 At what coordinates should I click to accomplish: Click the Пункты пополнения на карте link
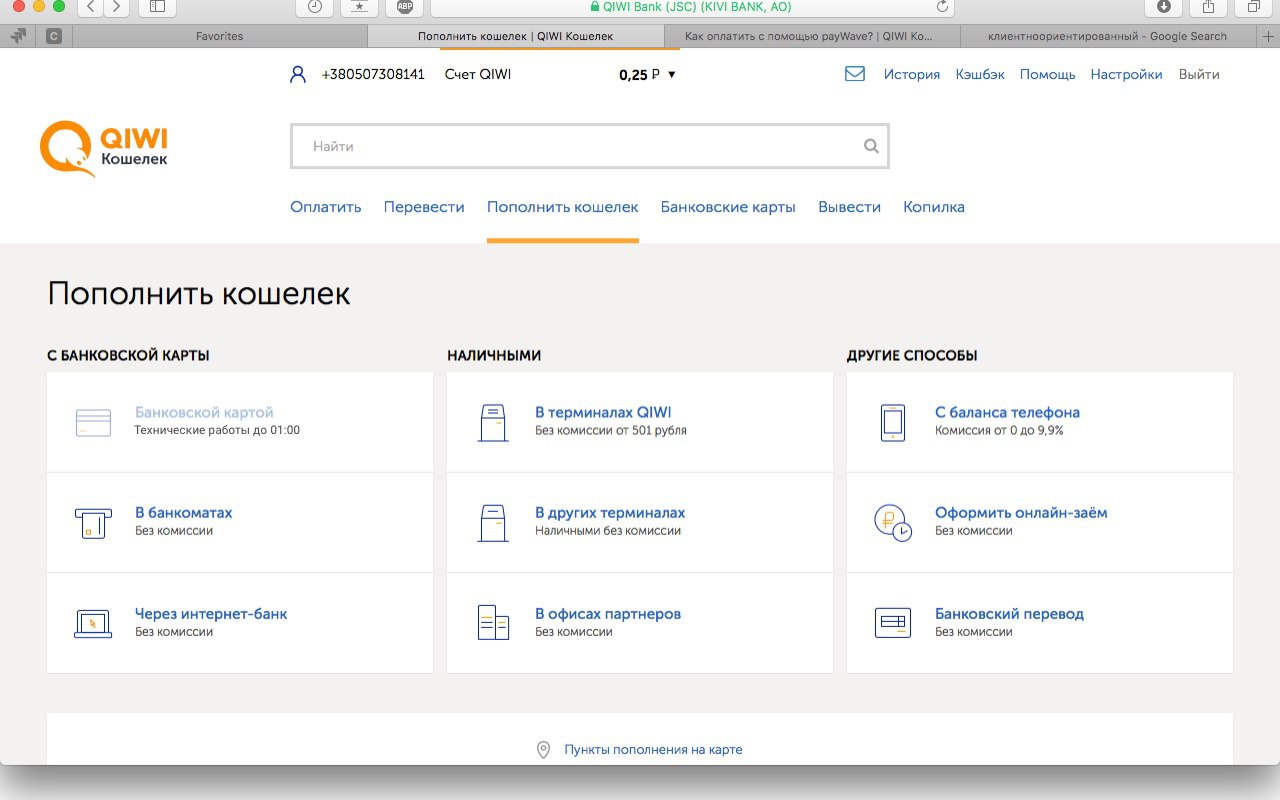tap(653, 749)
